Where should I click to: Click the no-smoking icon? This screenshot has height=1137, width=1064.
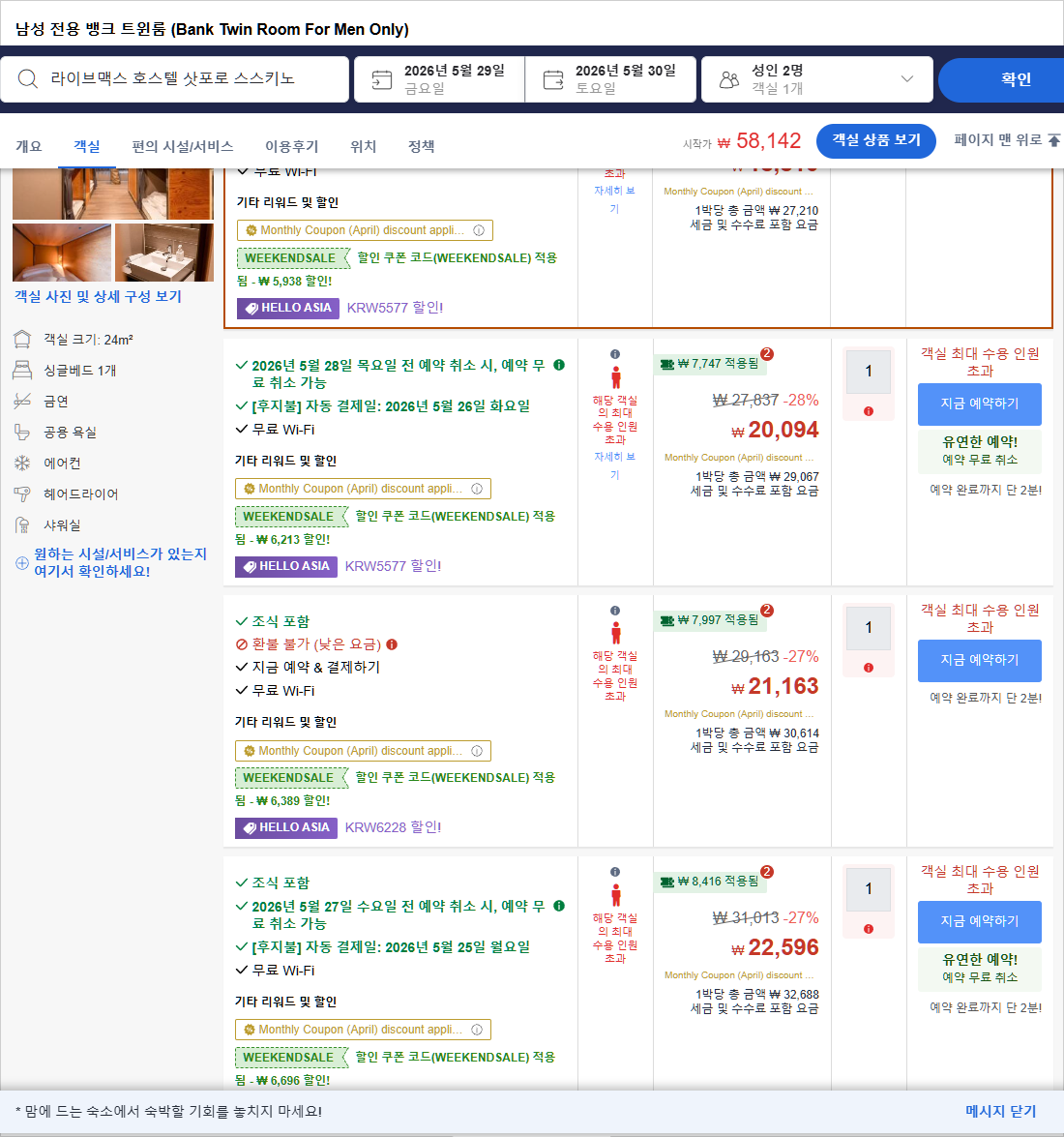[22, 401]
